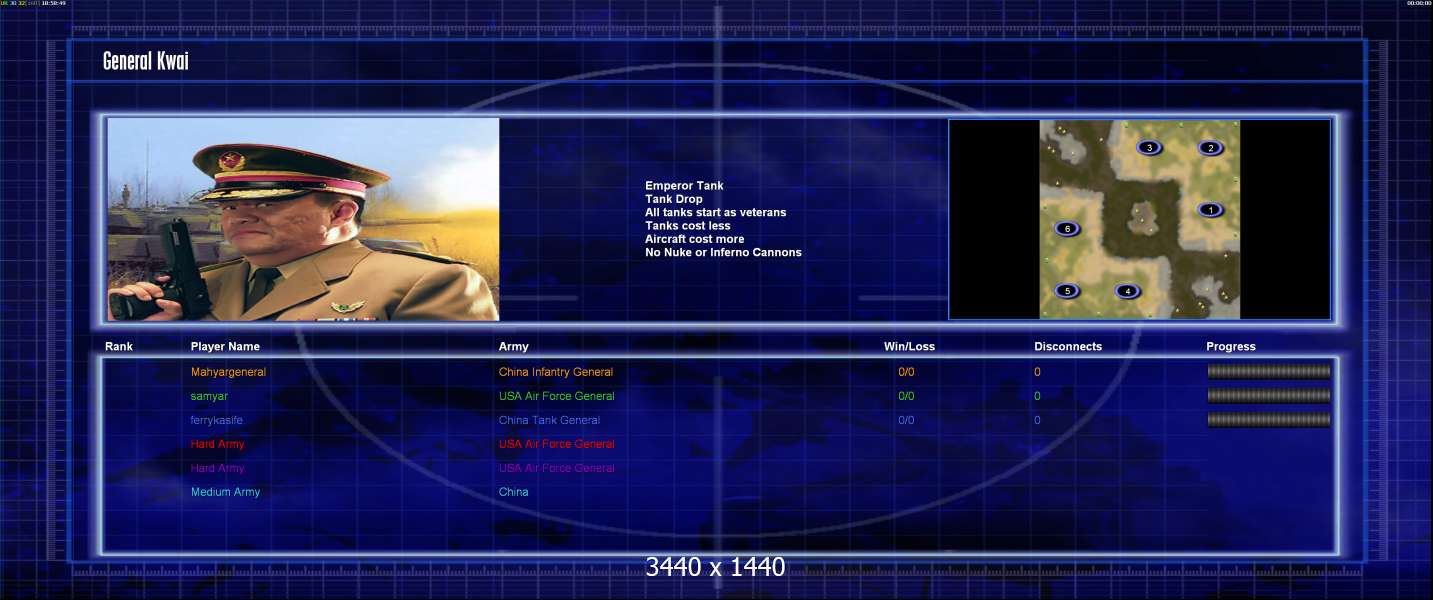Click the map preview terrain image

[1139, 220]
